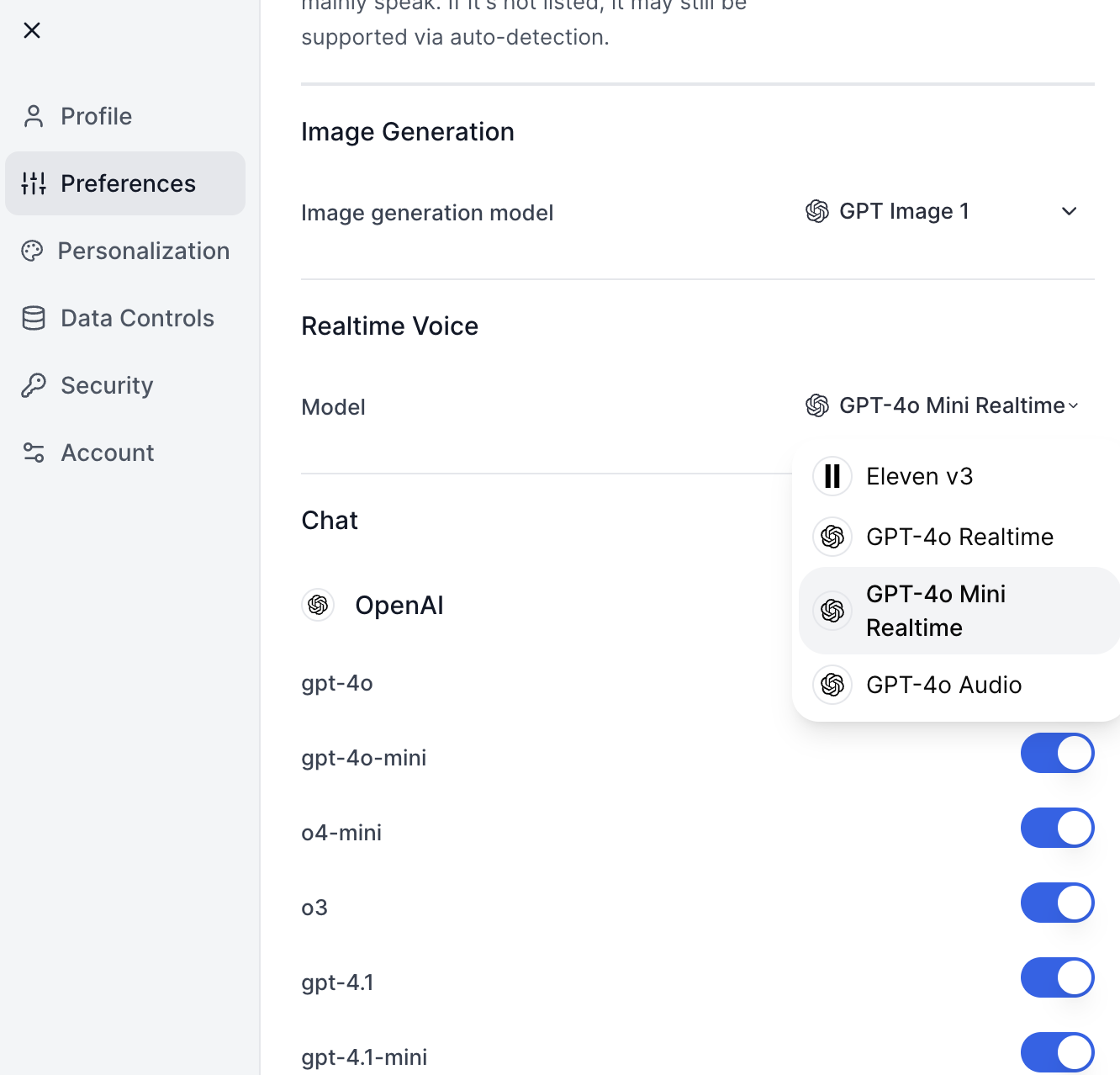
Task: Go to the Personalization settings section
Action: [x=143, y=251]
